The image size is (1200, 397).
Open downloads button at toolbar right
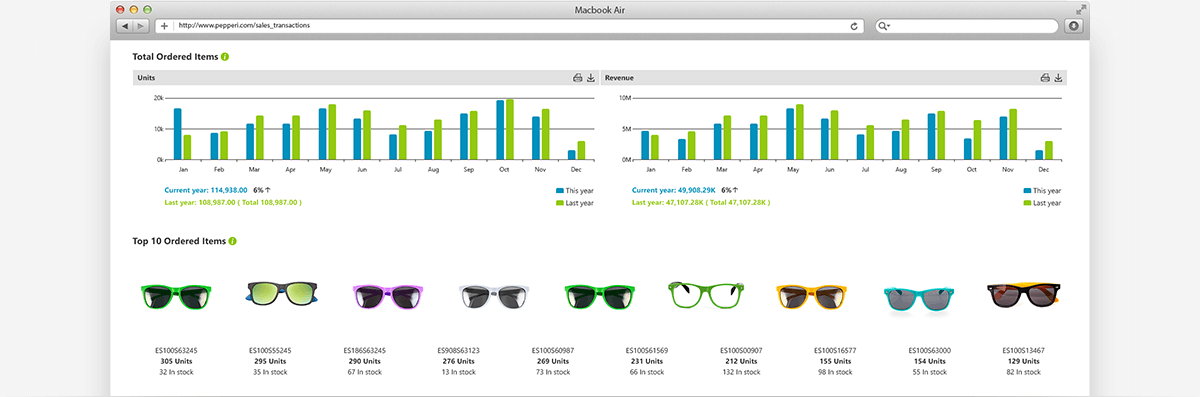pos(1074,25)
